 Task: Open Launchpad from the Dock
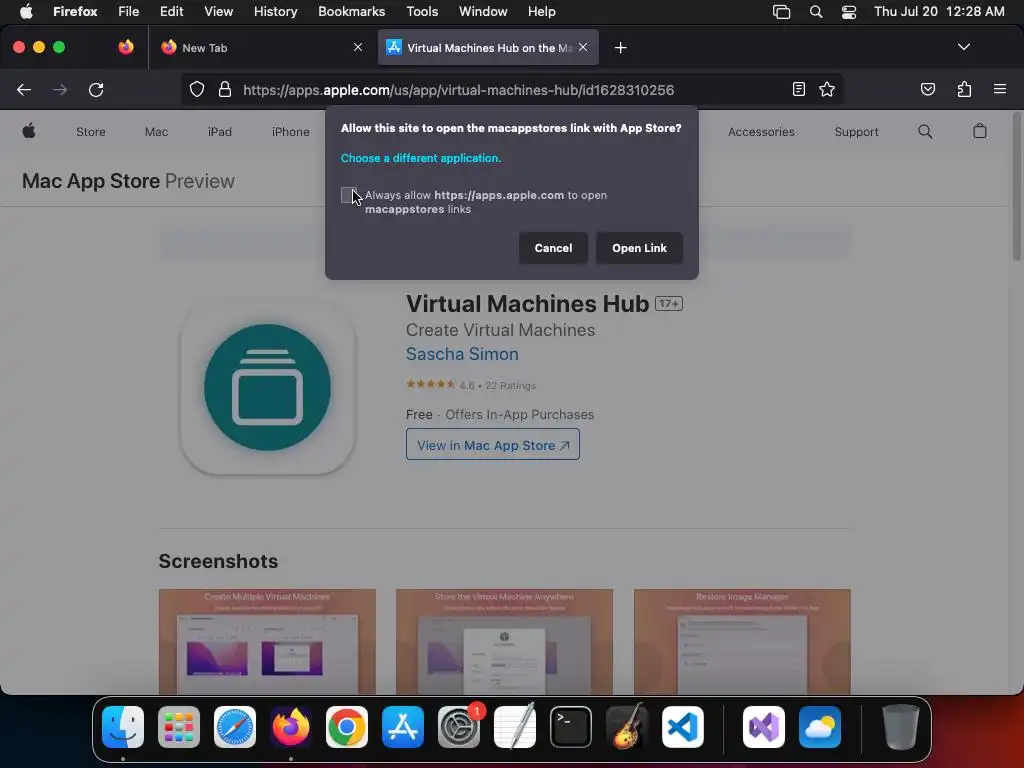pyautogui.click(x=179, y=727)
